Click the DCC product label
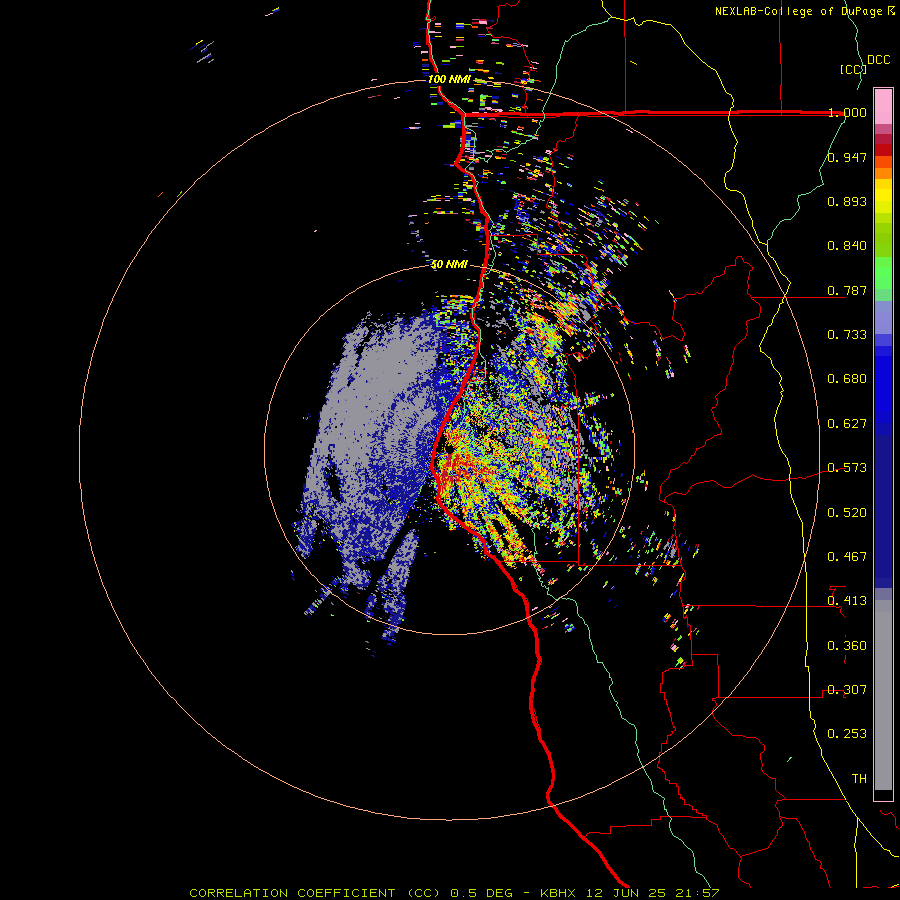Screen dimensions: 900x900 (878, 60)
